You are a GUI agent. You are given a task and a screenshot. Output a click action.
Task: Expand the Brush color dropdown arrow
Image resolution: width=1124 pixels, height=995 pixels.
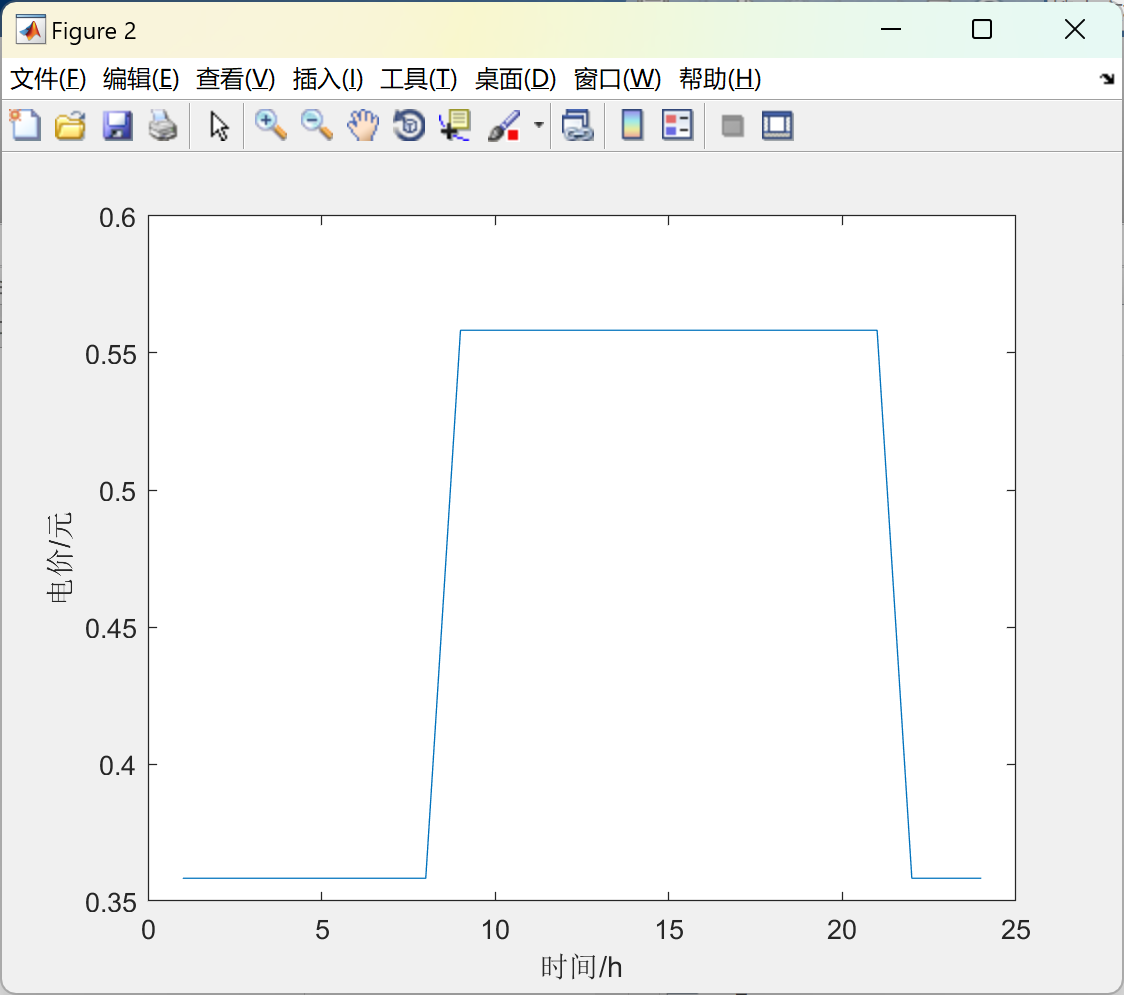[x=538, y=125]
